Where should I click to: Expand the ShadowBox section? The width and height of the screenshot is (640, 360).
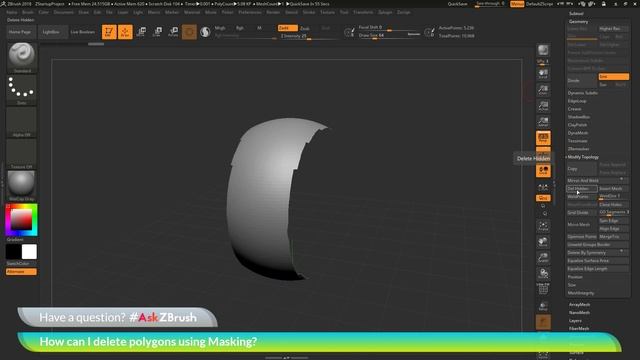pos(579,117)
